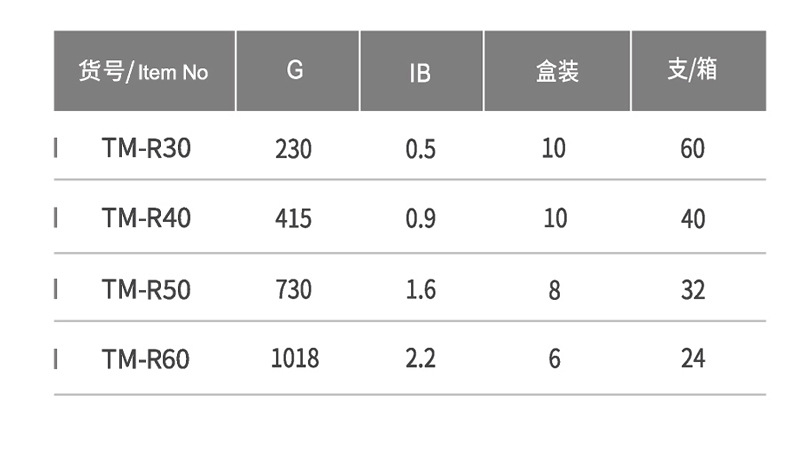Click the 盒装 value 8 for TM-R50

coord(555,290)
